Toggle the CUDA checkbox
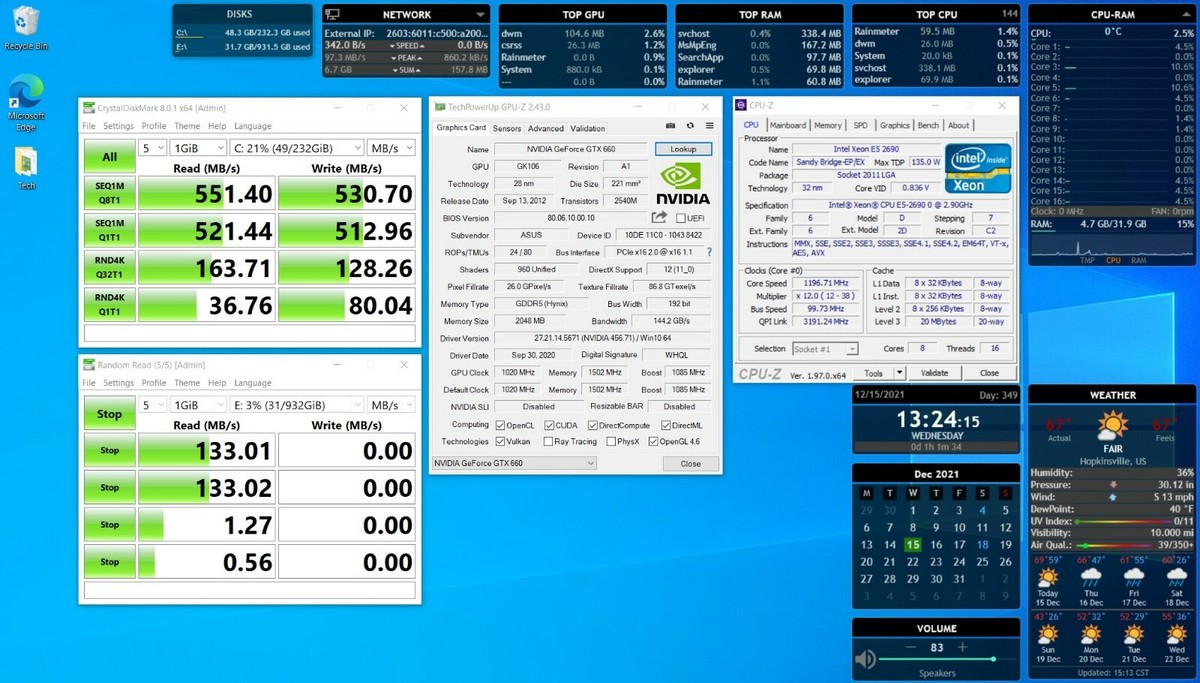The image size is (1200, 683). [548, 424]
